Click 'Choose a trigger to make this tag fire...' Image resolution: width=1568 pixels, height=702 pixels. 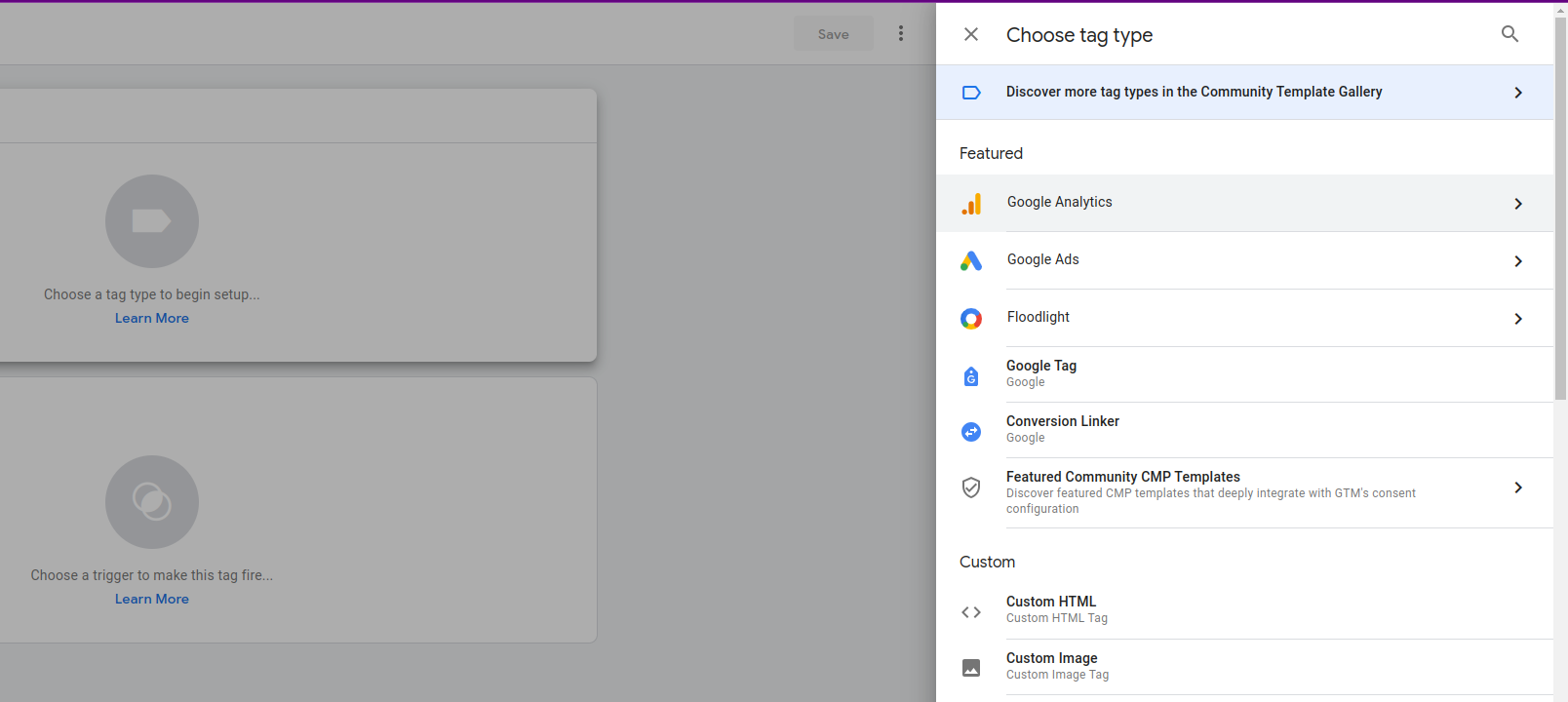(152, 575)
